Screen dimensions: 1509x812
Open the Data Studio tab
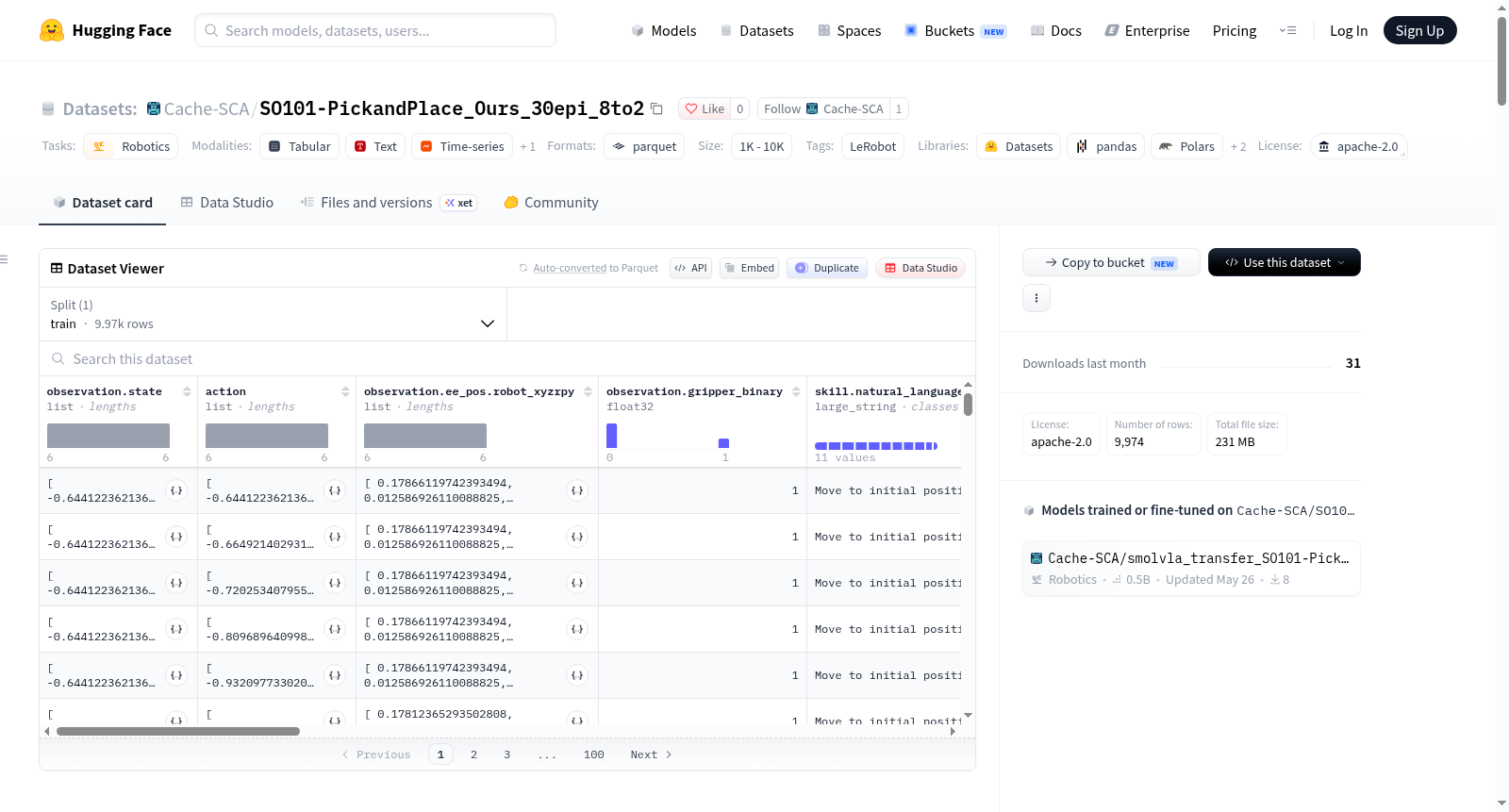[227, 203]
